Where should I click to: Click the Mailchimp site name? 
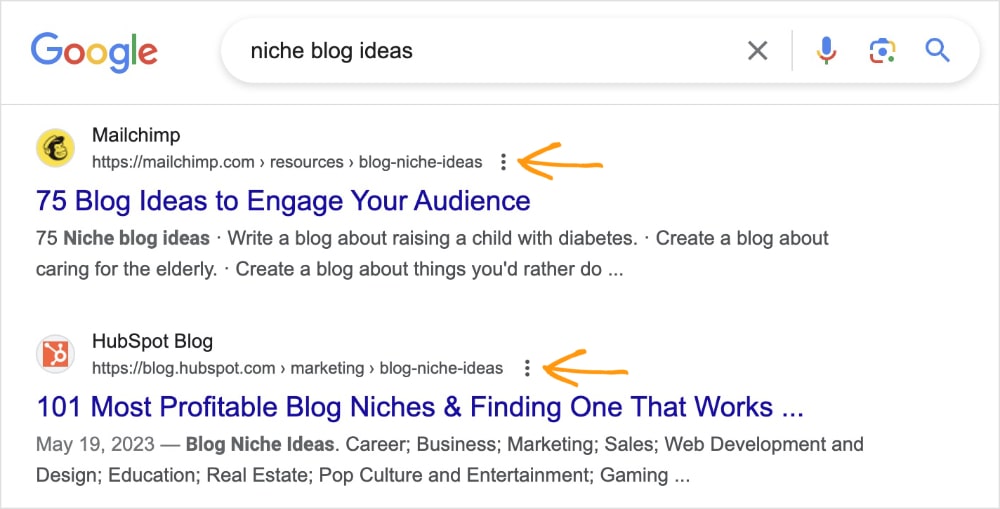click(x=136, y=135)
